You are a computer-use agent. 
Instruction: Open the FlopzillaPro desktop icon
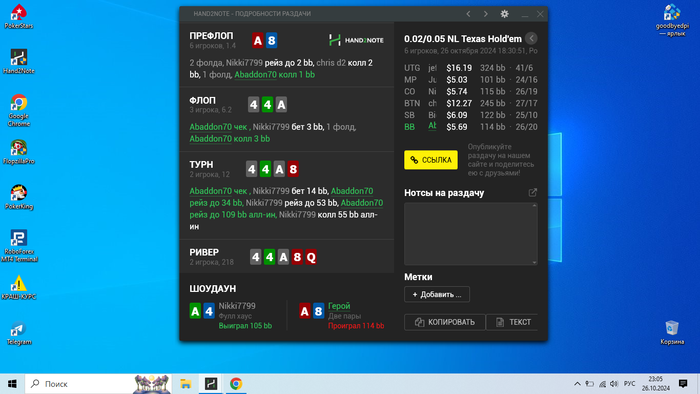(x=18, y=152)
